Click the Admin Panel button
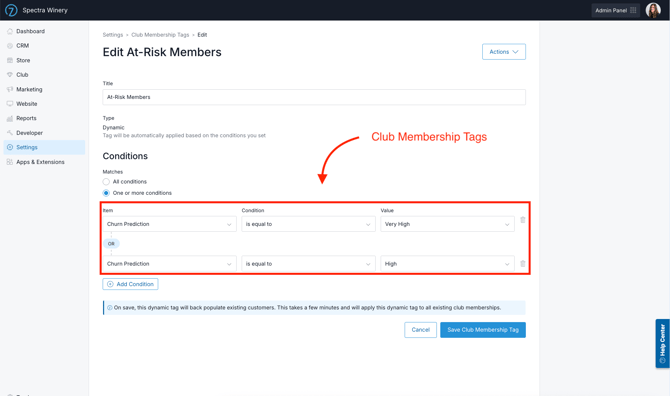This screenshot has height=396, width=670. coord(615,10)
